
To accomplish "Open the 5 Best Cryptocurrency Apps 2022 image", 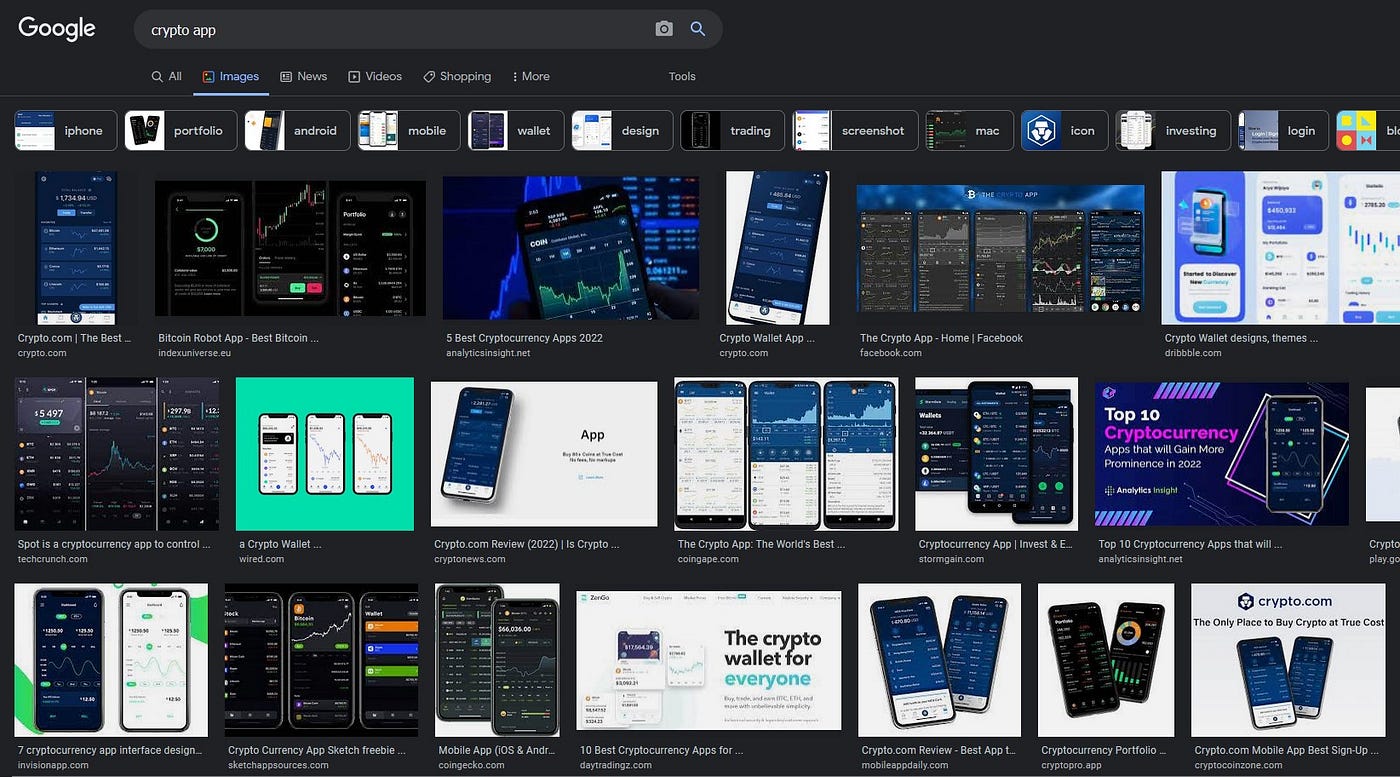I will [x=571, y=248].
